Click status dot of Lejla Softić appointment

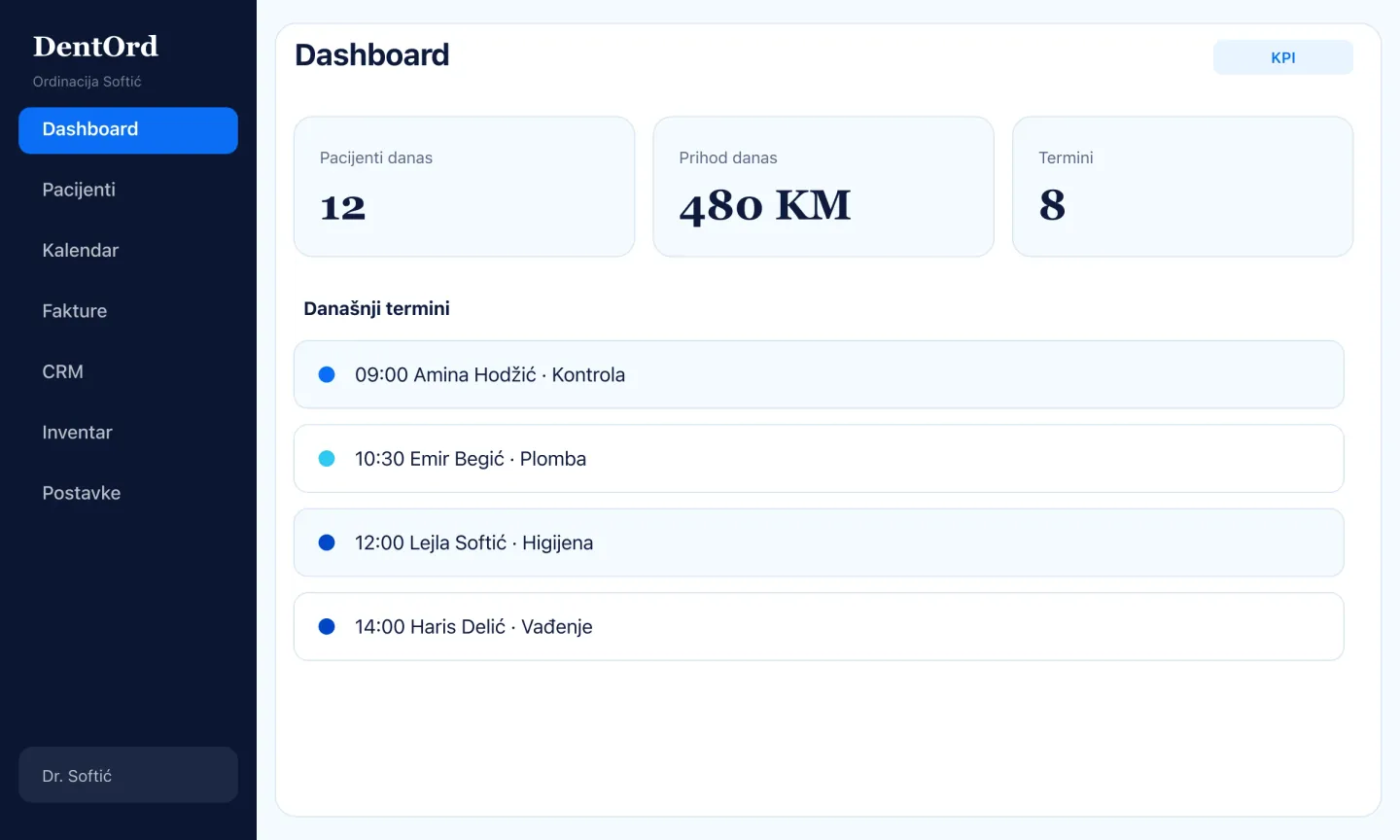click(x=327, y=542)
